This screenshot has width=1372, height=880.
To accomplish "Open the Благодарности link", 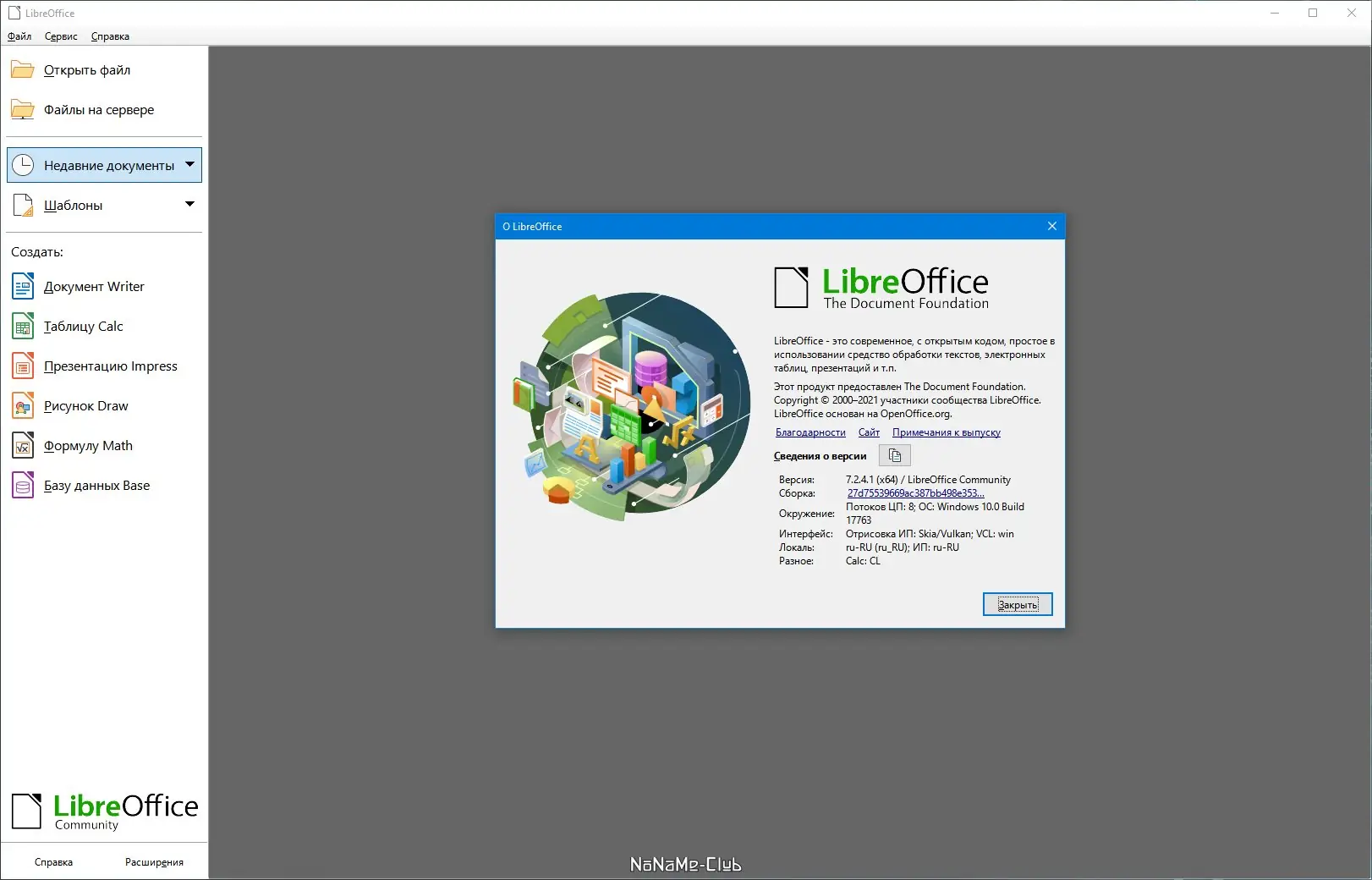I will (810, 432).
